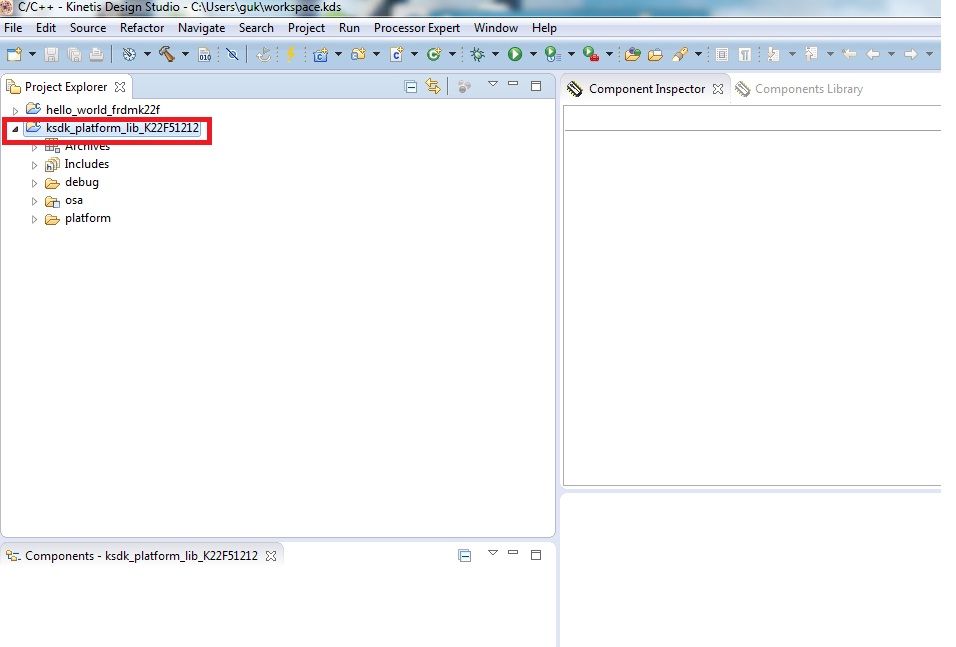
Task: Open the Refactor menu
Action: point(142,28)
